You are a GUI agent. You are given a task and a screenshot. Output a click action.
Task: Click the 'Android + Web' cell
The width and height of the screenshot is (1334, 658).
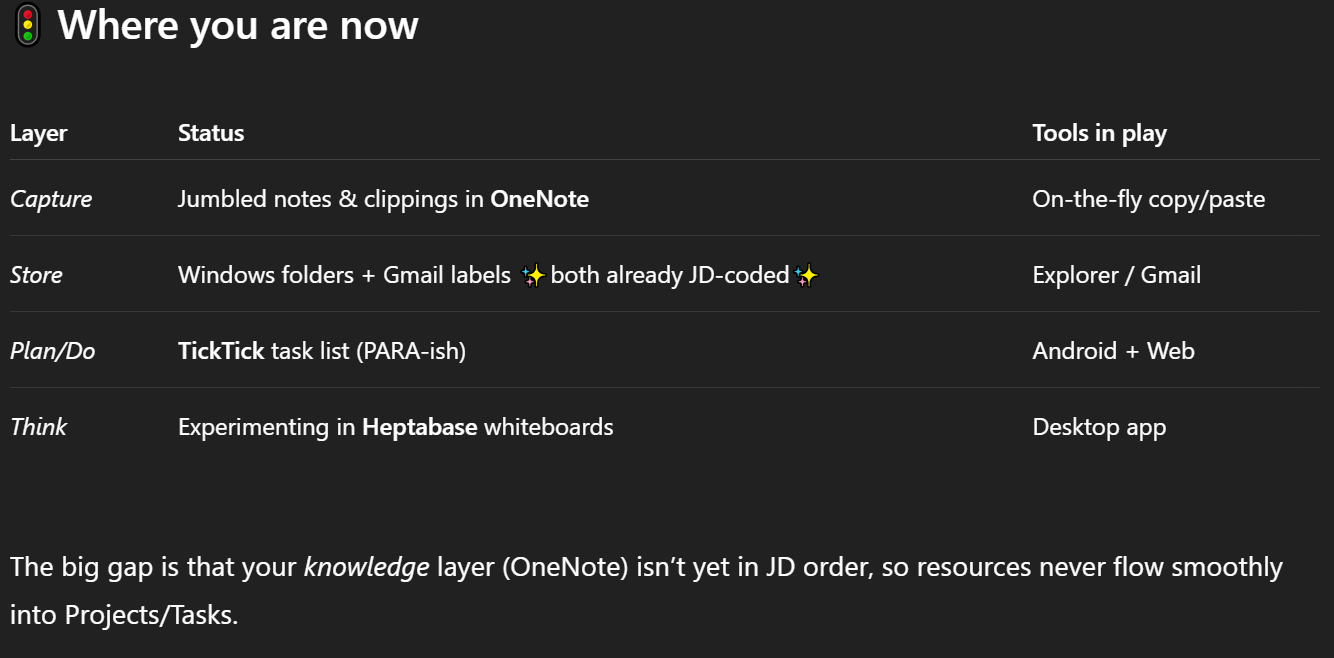(x=1113, y=351)
